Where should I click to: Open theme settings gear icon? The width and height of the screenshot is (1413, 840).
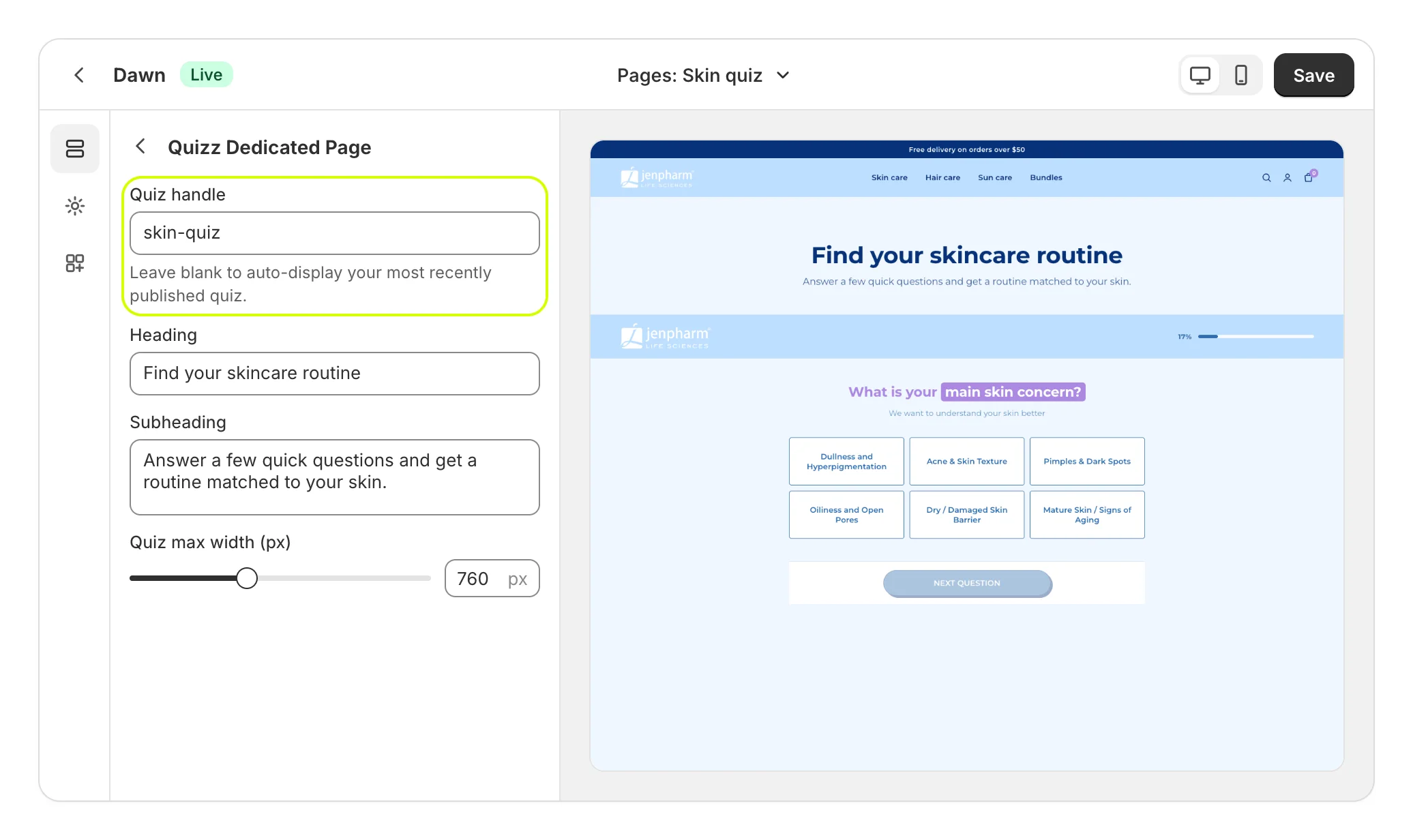(x=75, y=206)
